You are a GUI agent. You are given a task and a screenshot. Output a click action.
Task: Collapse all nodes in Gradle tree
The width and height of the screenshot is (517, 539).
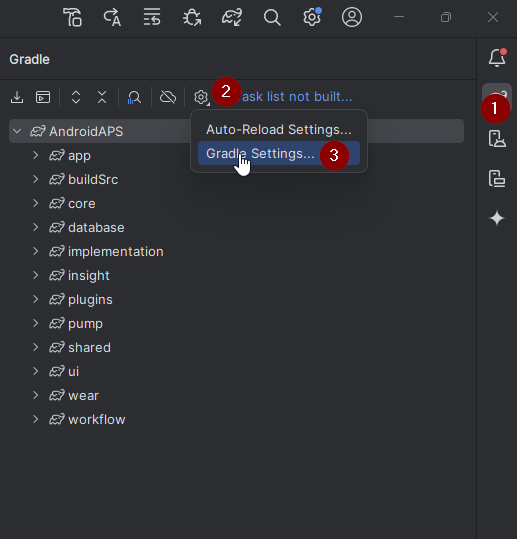point(102,97)
